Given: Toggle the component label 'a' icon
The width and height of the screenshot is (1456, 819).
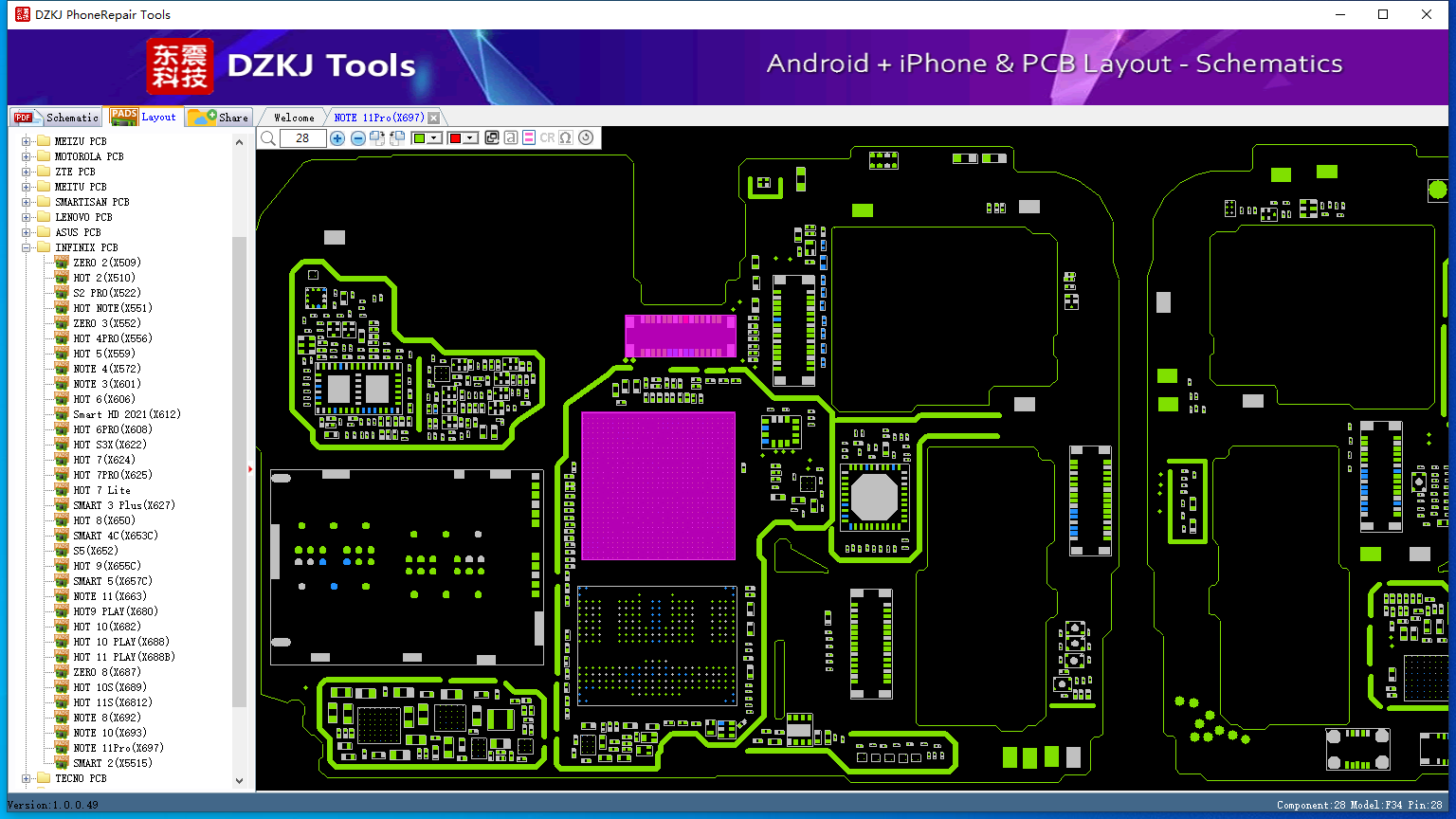Looking at the screenshot, I should [x=510, y=137].
